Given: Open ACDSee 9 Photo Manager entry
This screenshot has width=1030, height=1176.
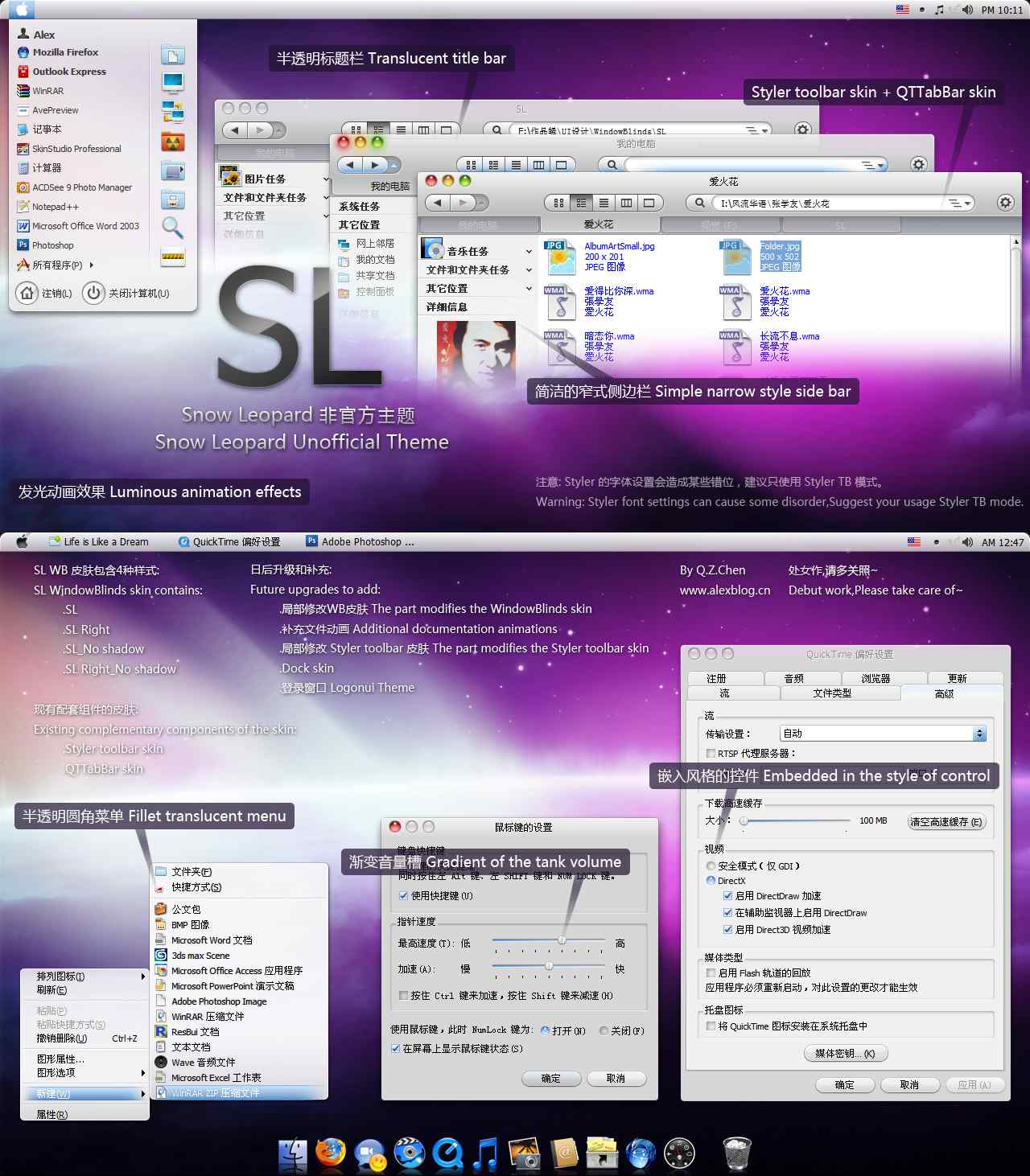Looking at the screenshot, I should coord(75,187).
